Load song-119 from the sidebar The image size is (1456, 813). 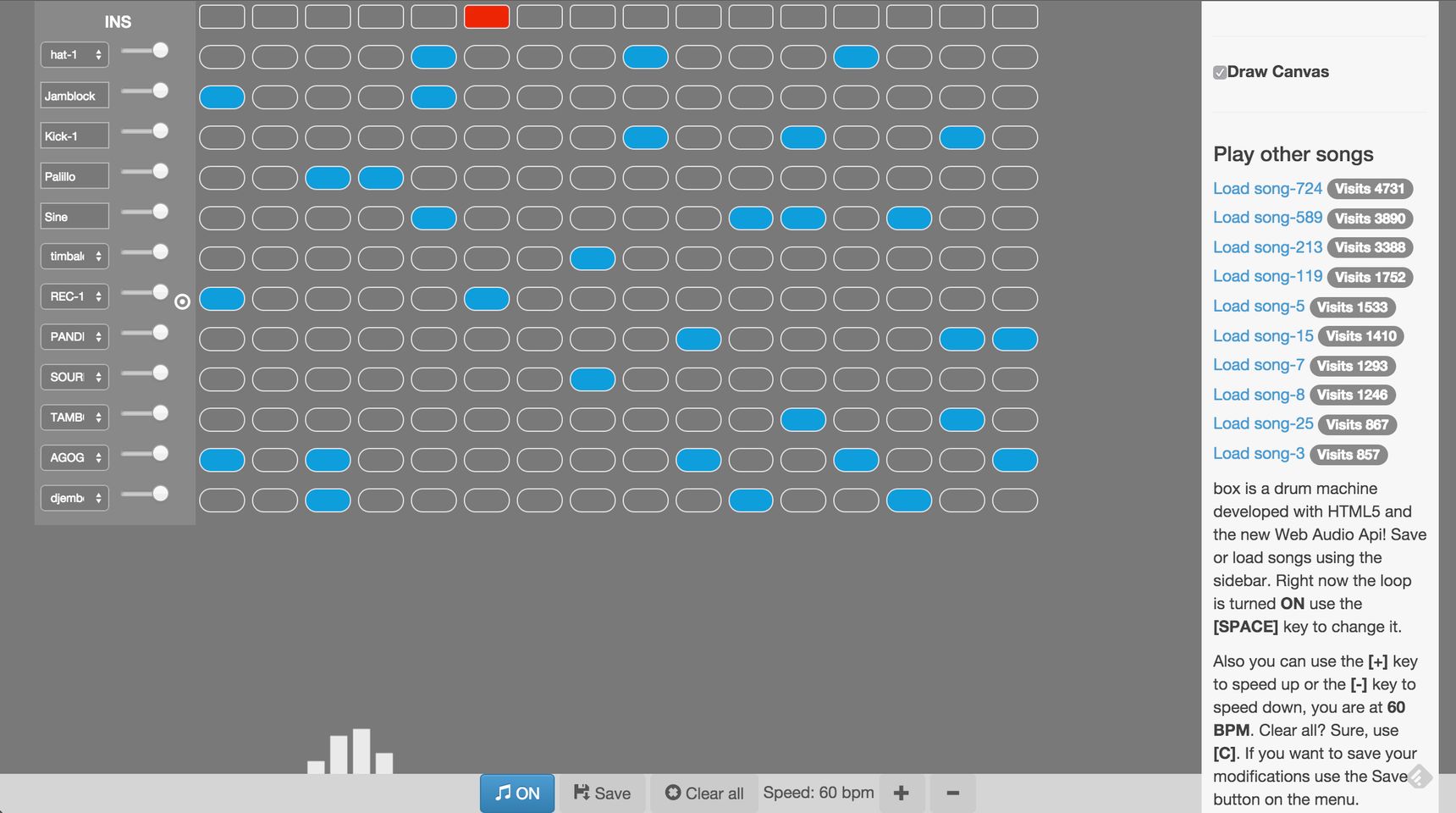click(1267, 276)
